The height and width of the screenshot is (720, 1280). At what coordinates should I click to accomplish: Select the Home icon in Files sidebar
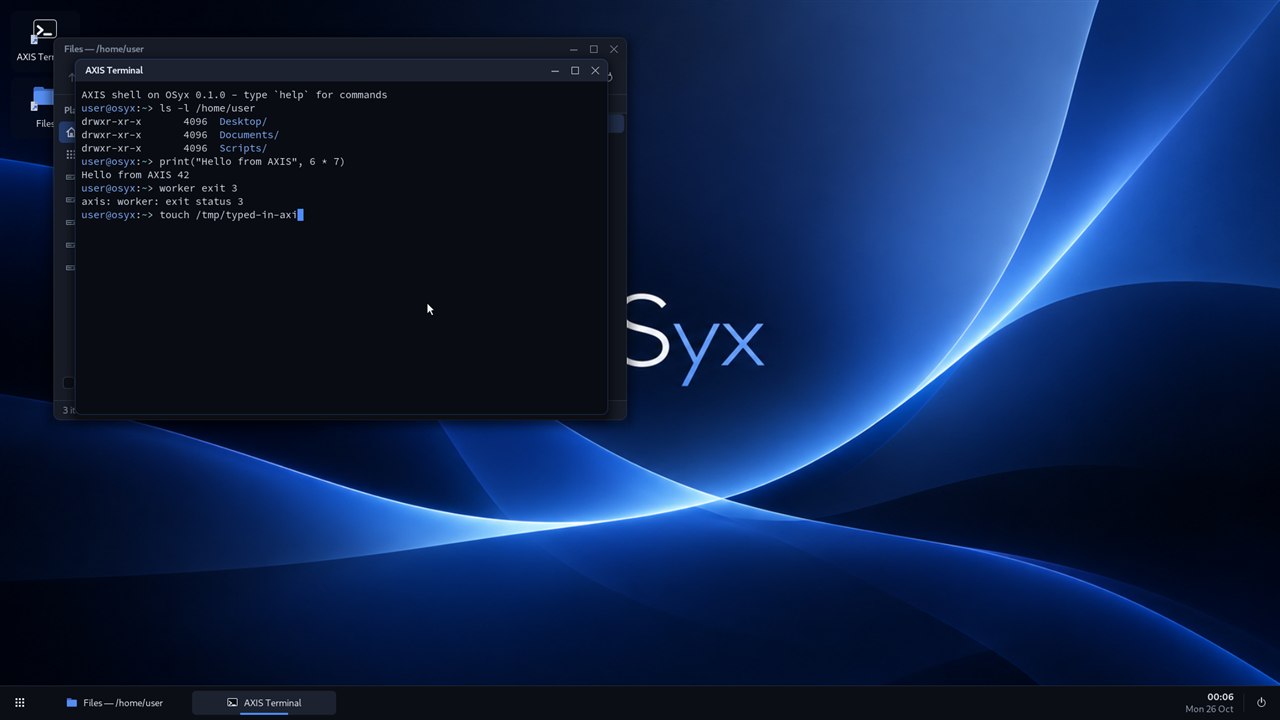[x=70, y=132]
